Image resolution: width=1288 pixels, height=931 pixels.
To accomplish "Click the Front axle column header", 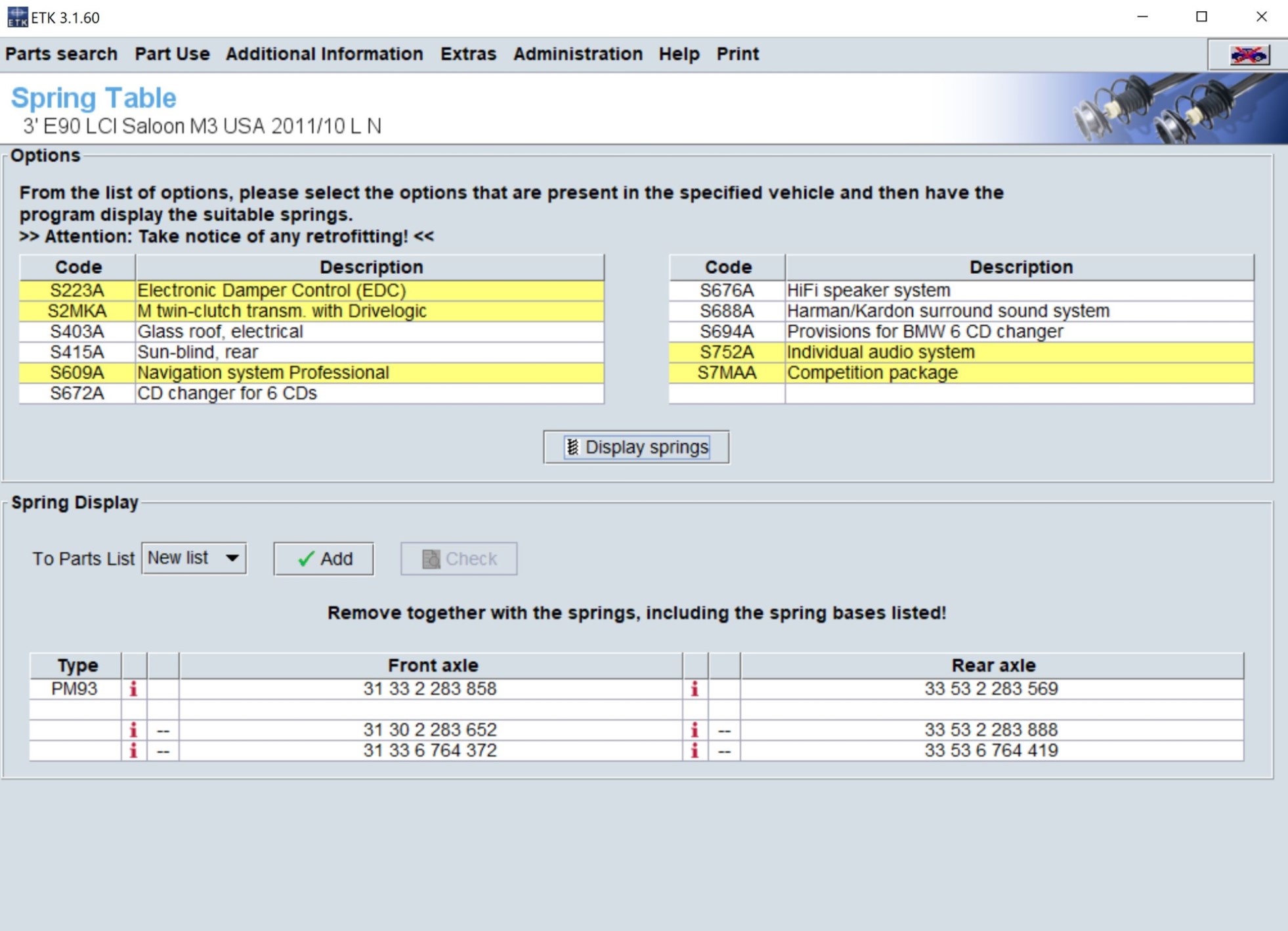I will 432,665.
